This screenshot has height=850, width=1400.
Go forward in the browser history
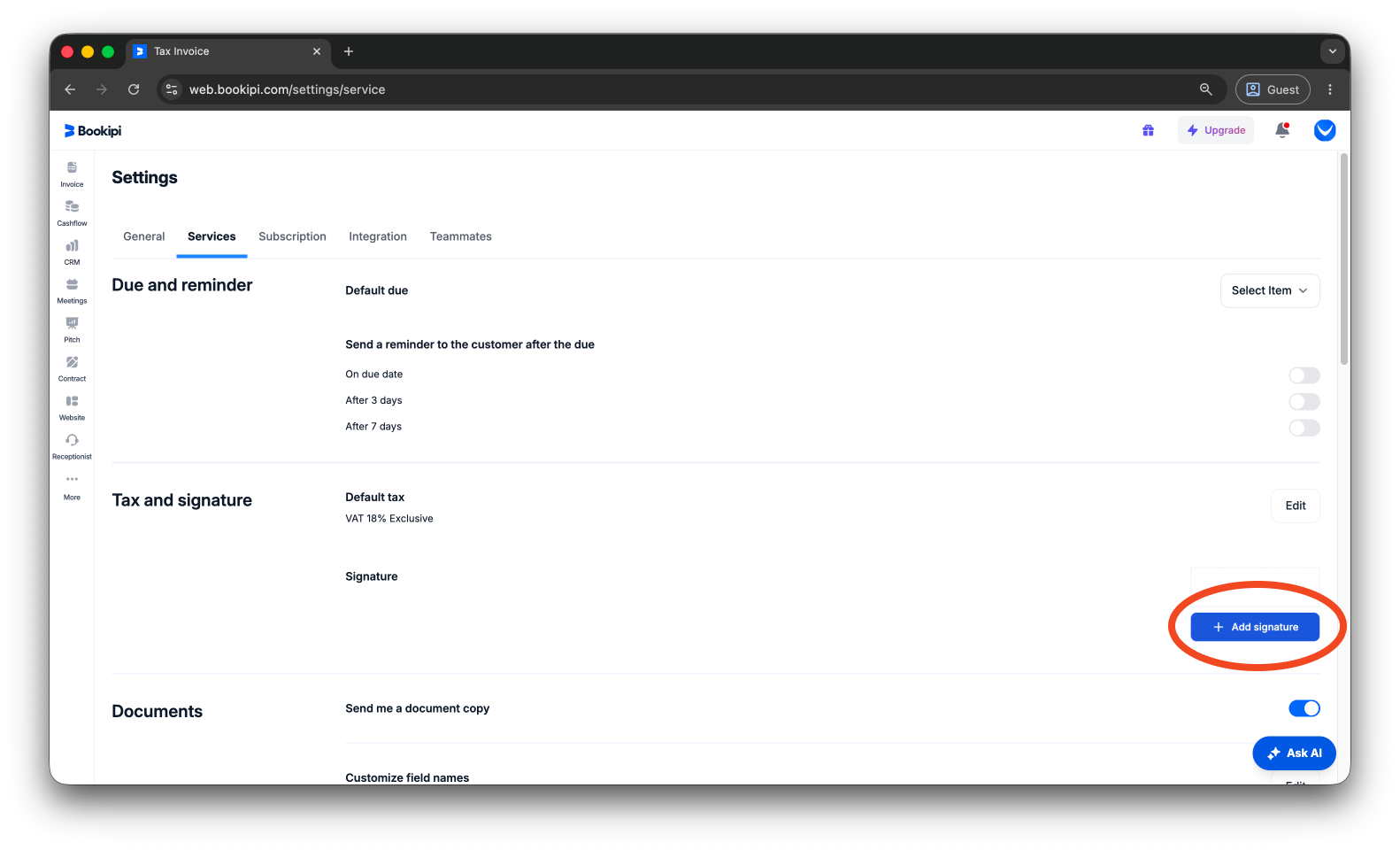point(102,89)
